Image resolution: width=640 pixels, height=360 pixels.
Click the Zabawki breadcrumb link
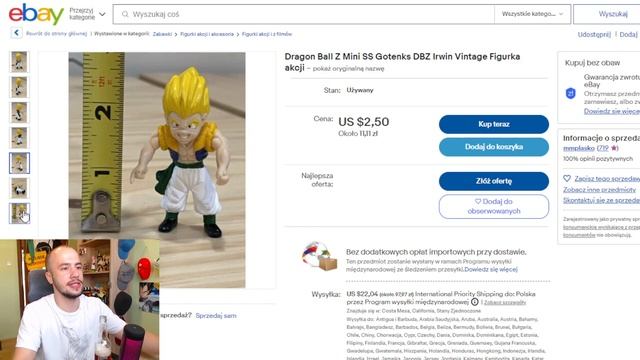click(162, 34)
